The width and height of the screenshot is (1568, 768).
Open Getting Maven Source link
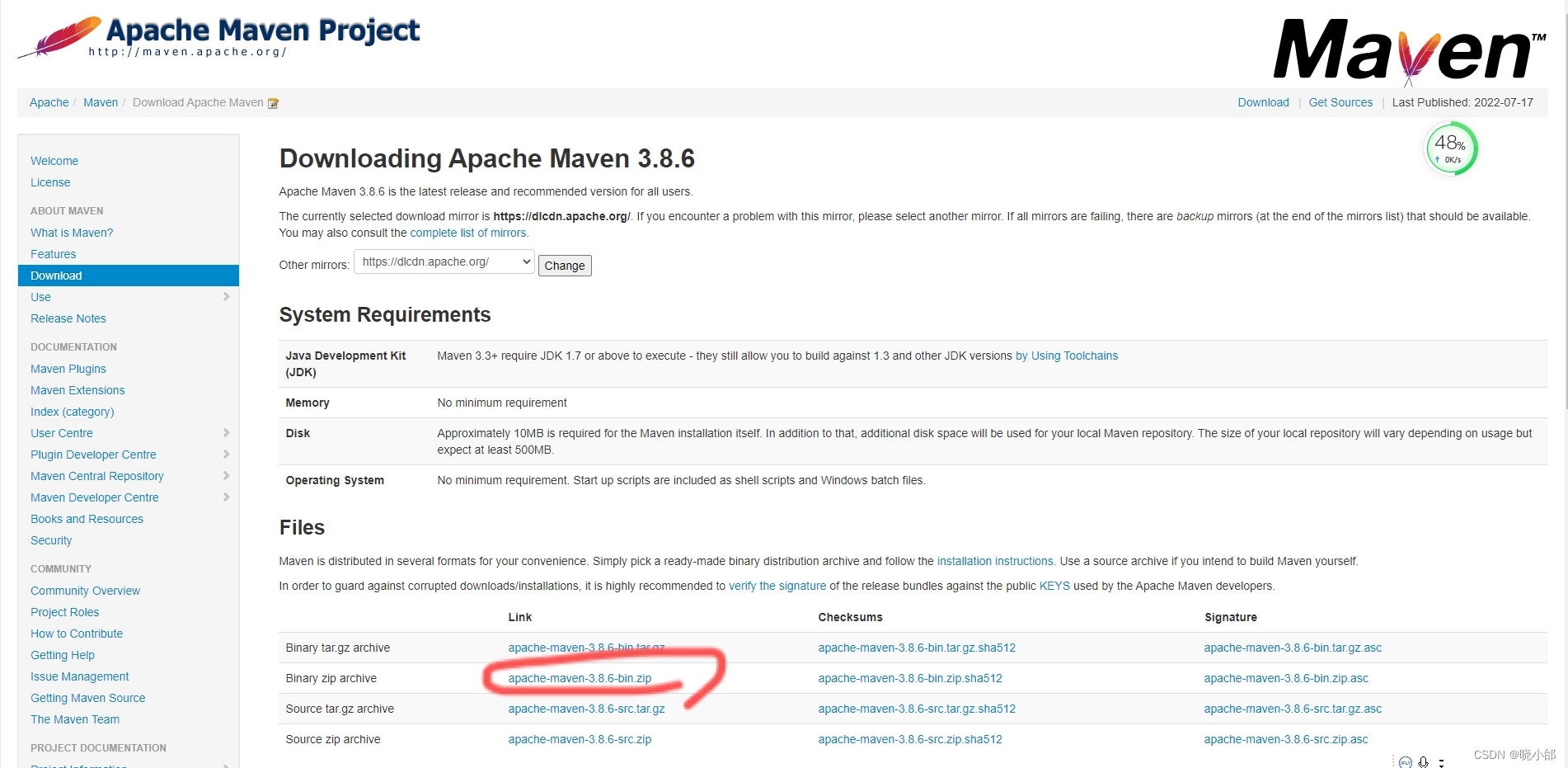coord(88,698)
